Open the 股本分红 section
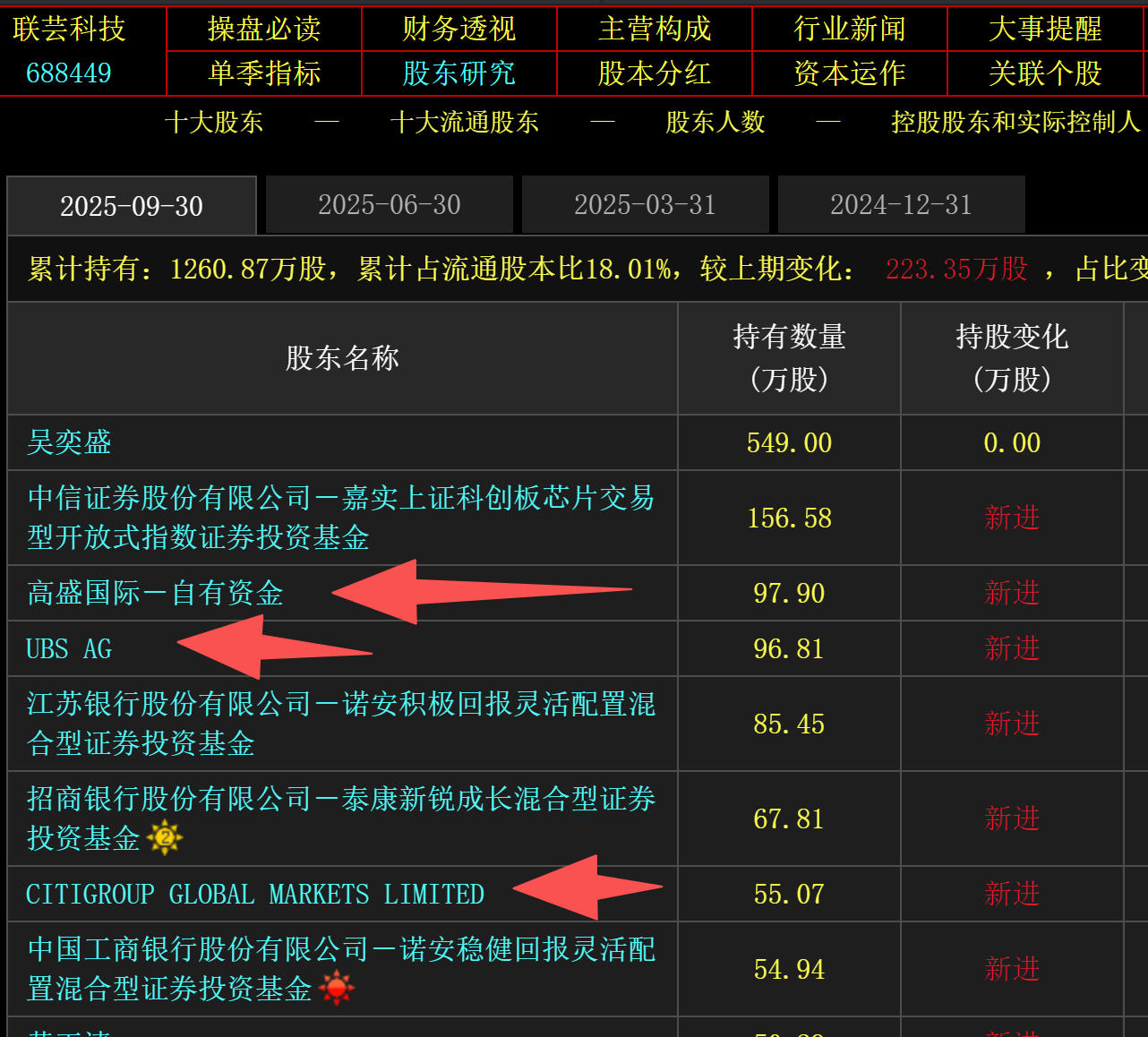Viewport: 1148px width, 1037px height. tap(655, 73)
